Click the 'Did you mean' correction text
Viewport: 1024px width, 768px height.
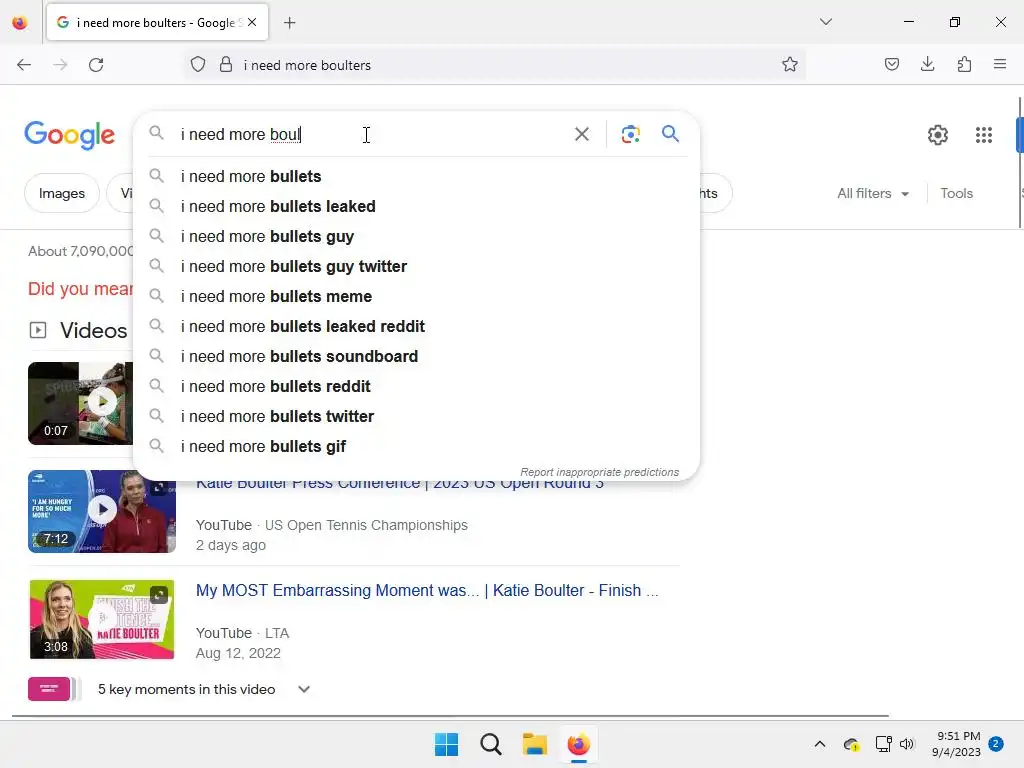coord(80,289)
